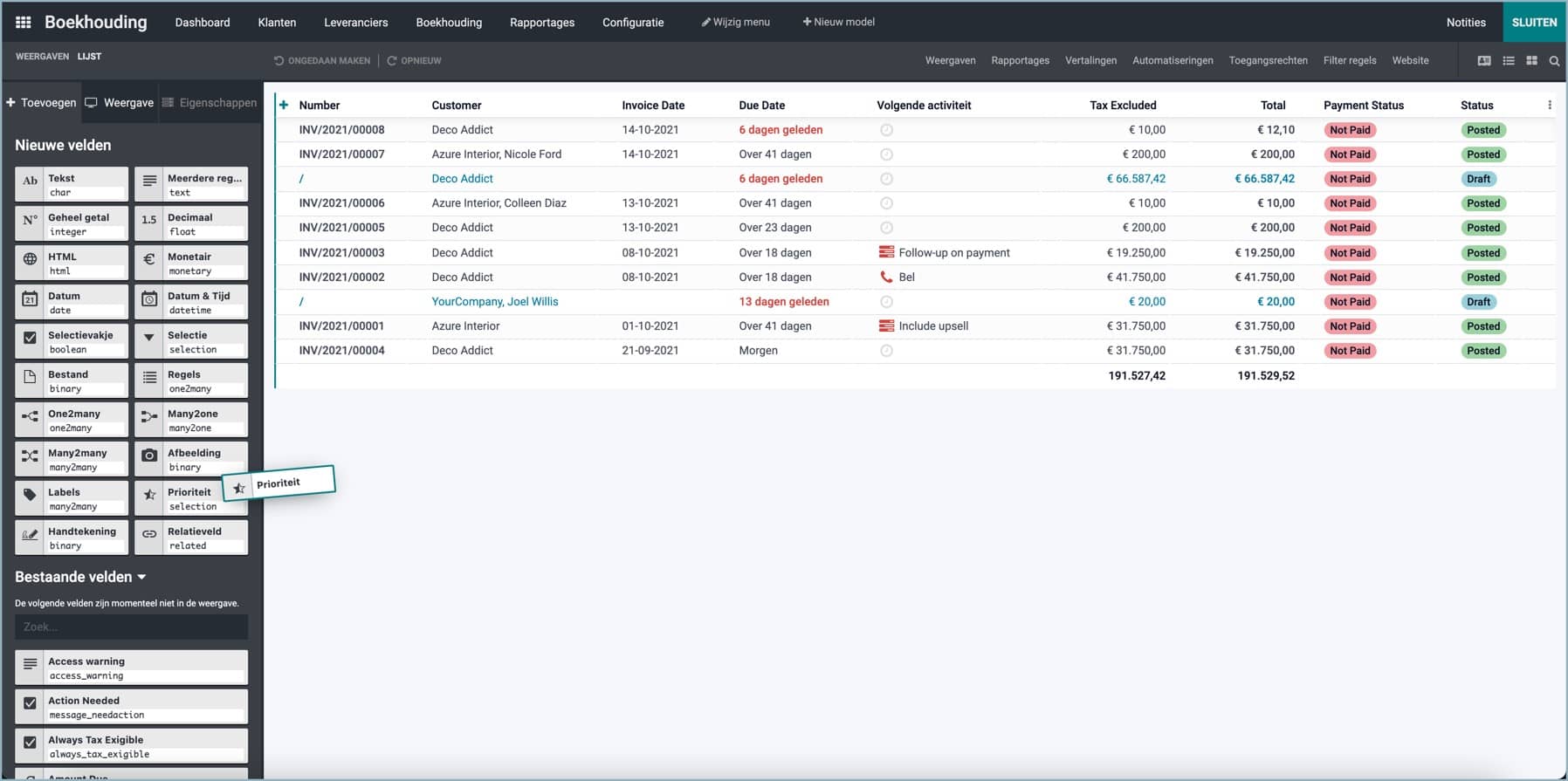This screenshot has width=1568, height=781.
Task: Go to the Dashboard menu
Action: click(203, 22)
